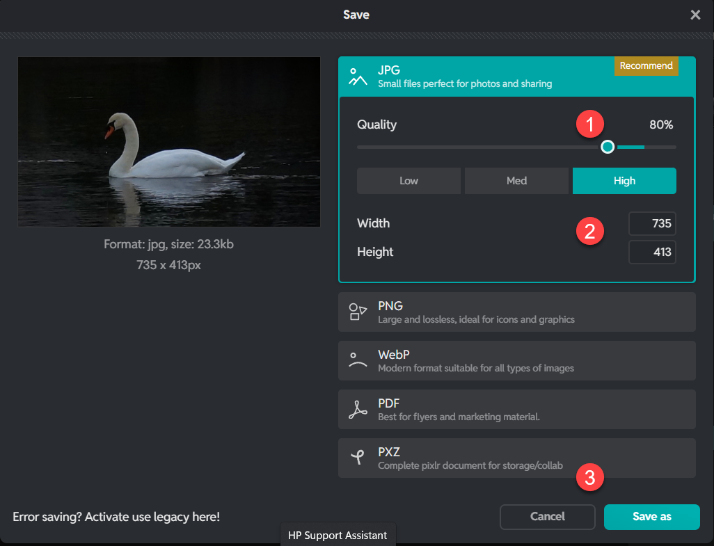Expand the WebP format option
This screenshot has height=546, width=714.
516,361
